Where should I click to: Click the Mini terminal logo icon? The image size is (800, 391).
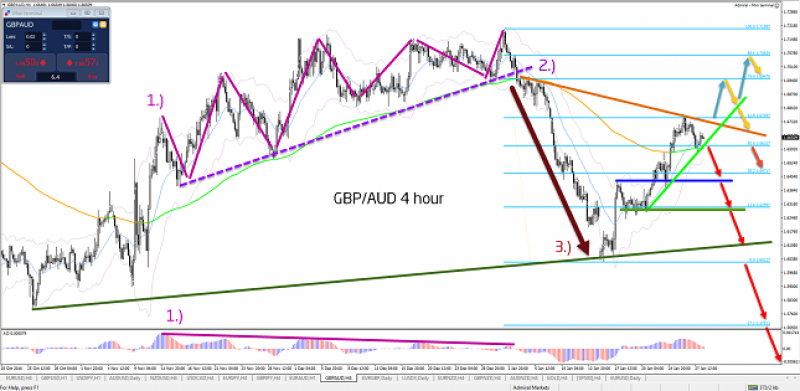pos(7,13)
